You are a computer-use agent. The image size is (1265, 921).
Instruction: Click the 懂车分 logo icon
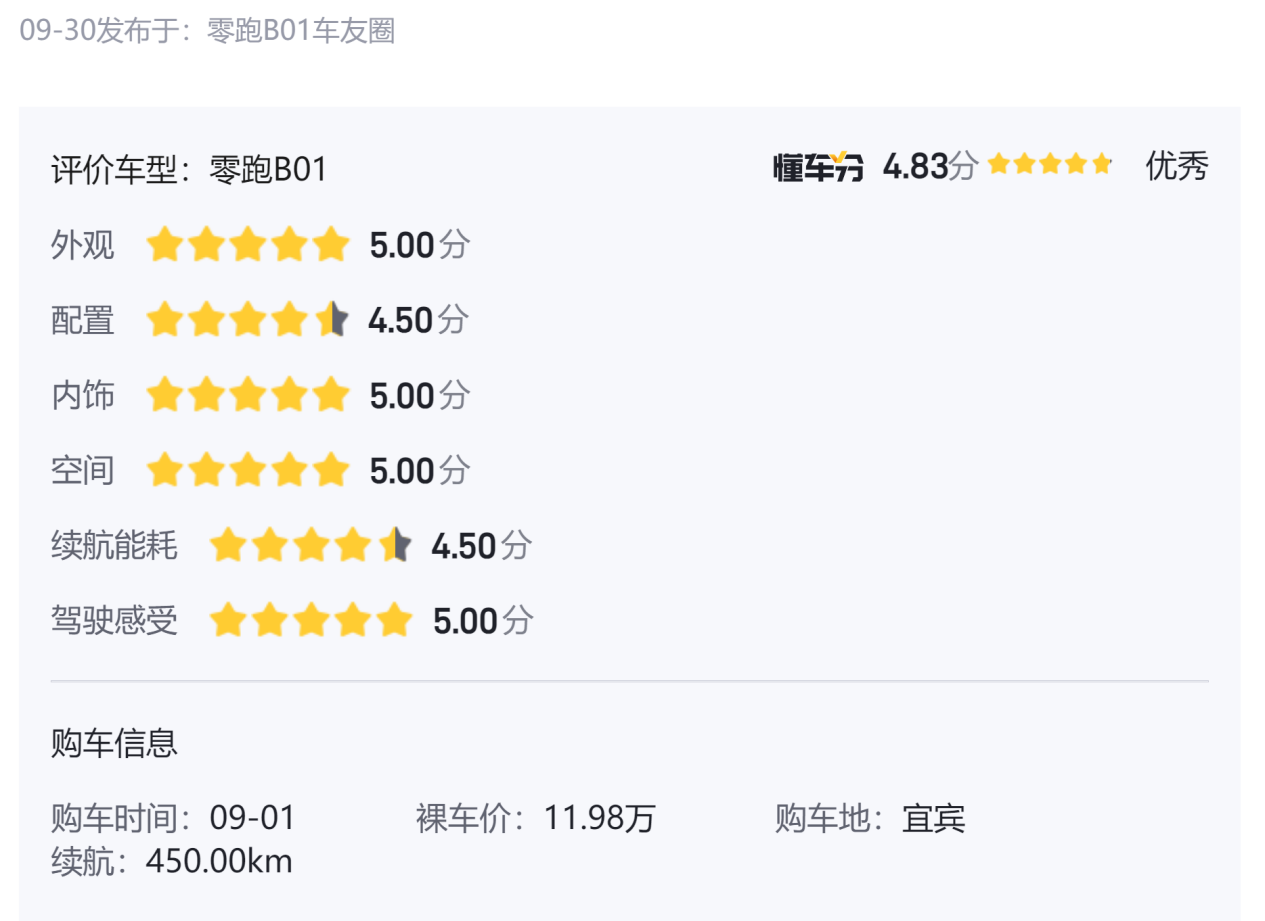click(818, 167)
